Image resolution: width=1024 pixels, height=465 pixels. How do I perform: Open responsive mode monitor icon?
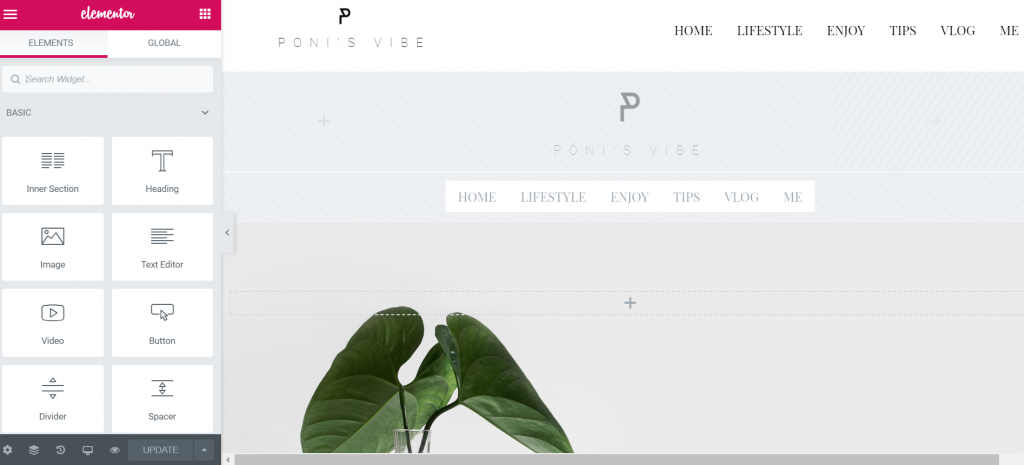click(88, 450)
